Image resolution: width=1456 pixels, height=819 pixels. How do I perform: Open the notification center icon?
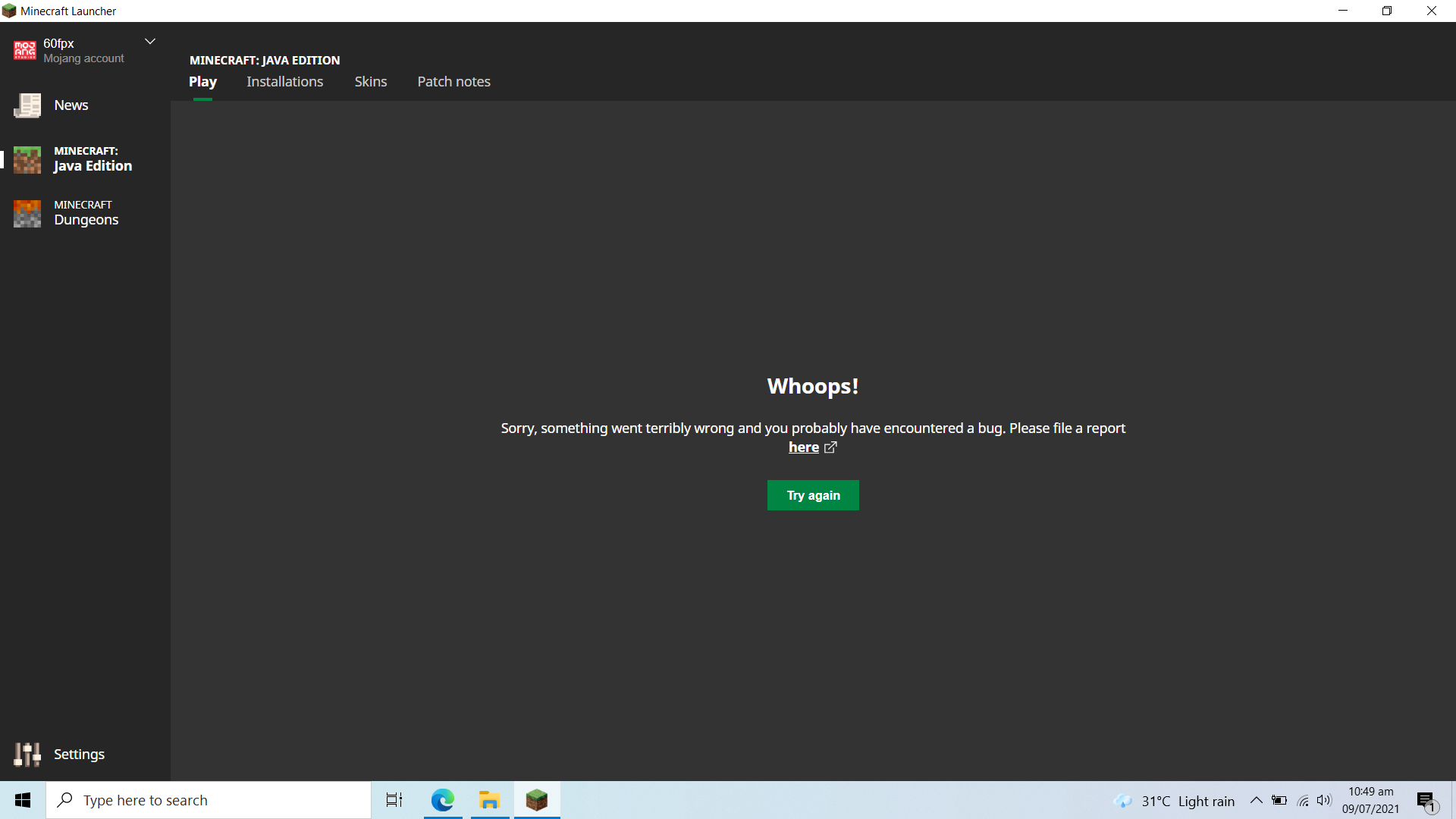pyautogui.click(x=1426, y=801)
